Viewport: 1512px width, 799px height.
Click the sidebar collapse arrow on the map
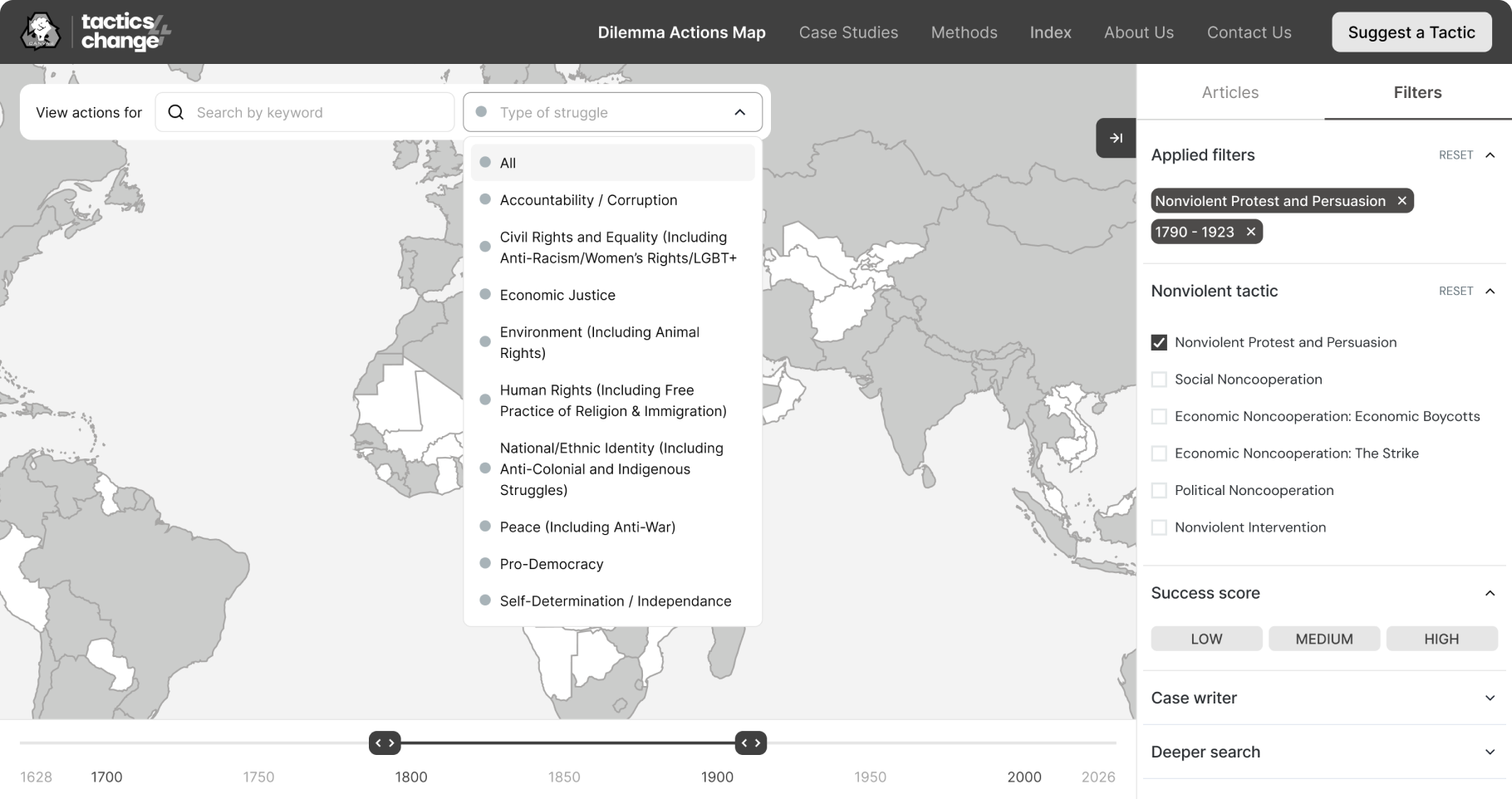[1116, 138]
